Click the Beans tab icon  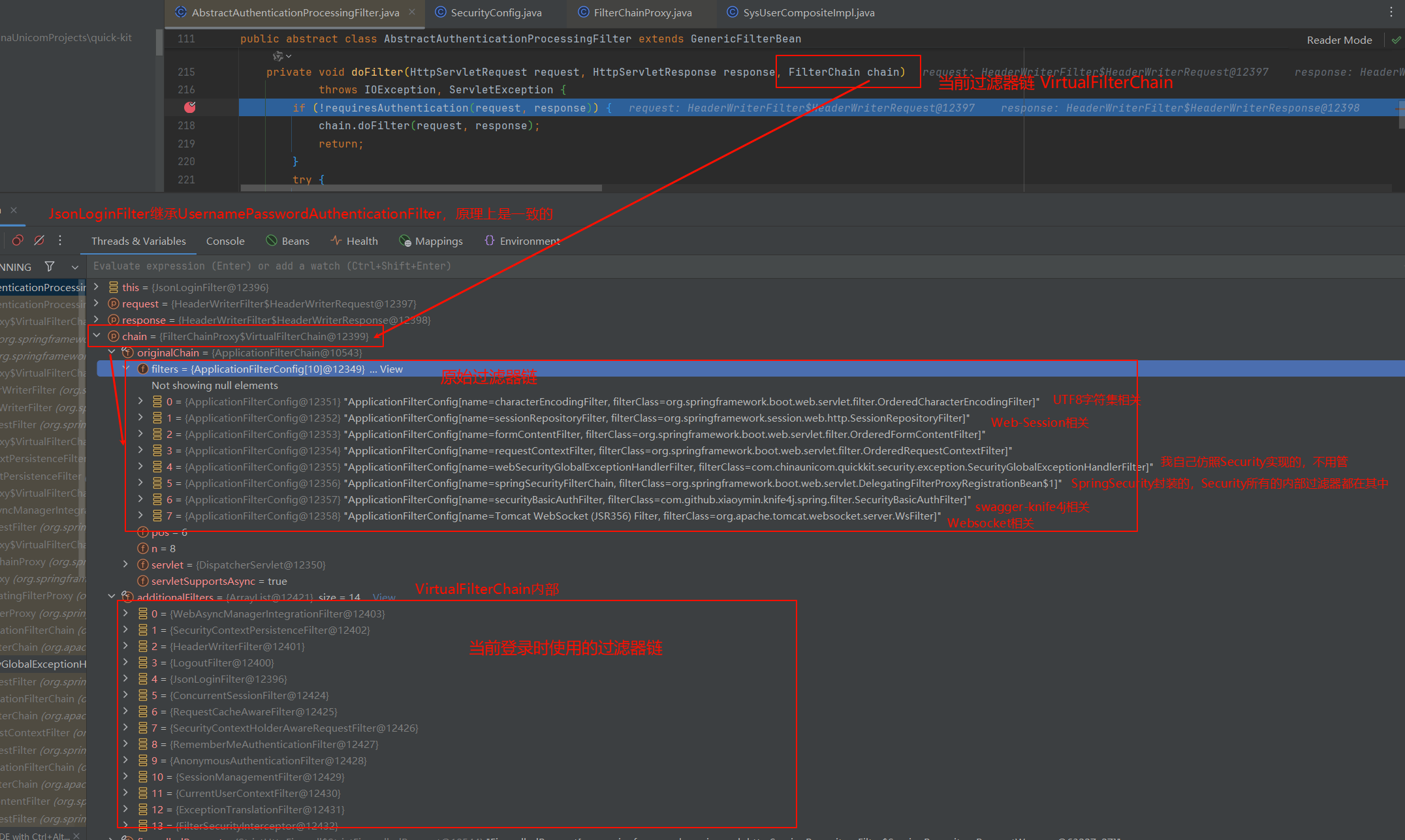[272, 240]
